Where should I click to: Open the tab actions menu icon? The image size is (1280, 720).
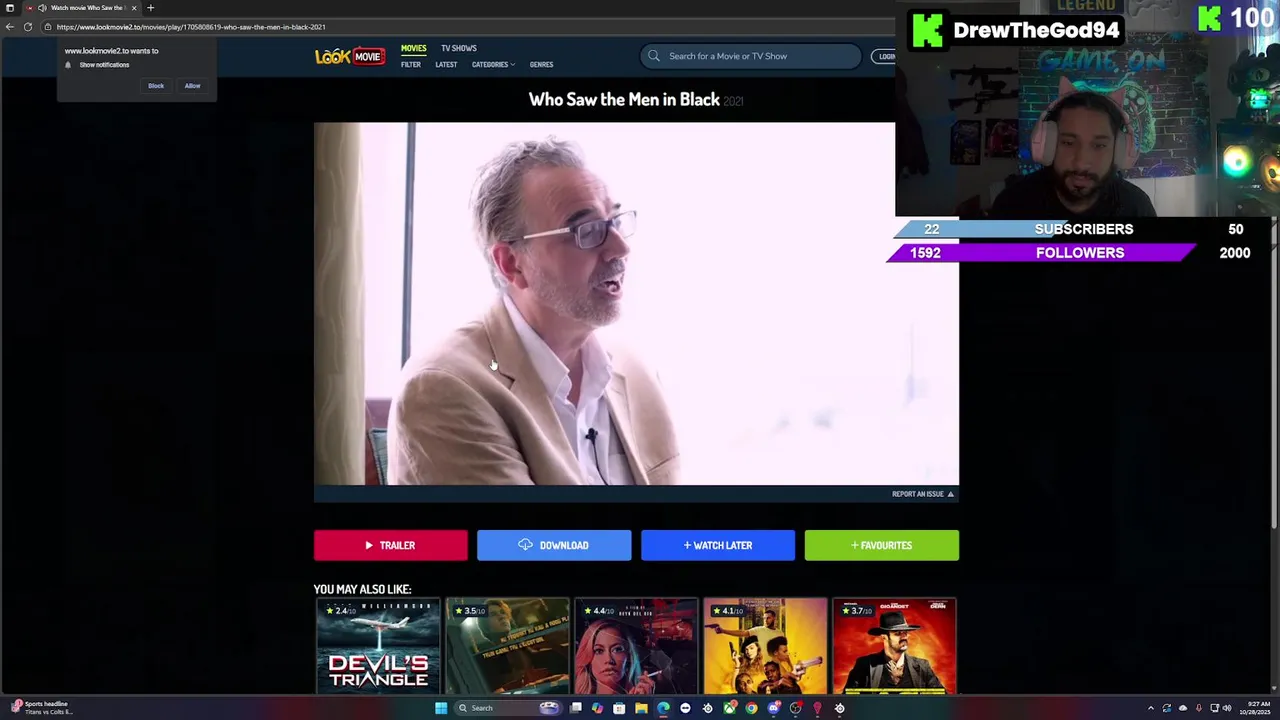(x=10, y=7)
